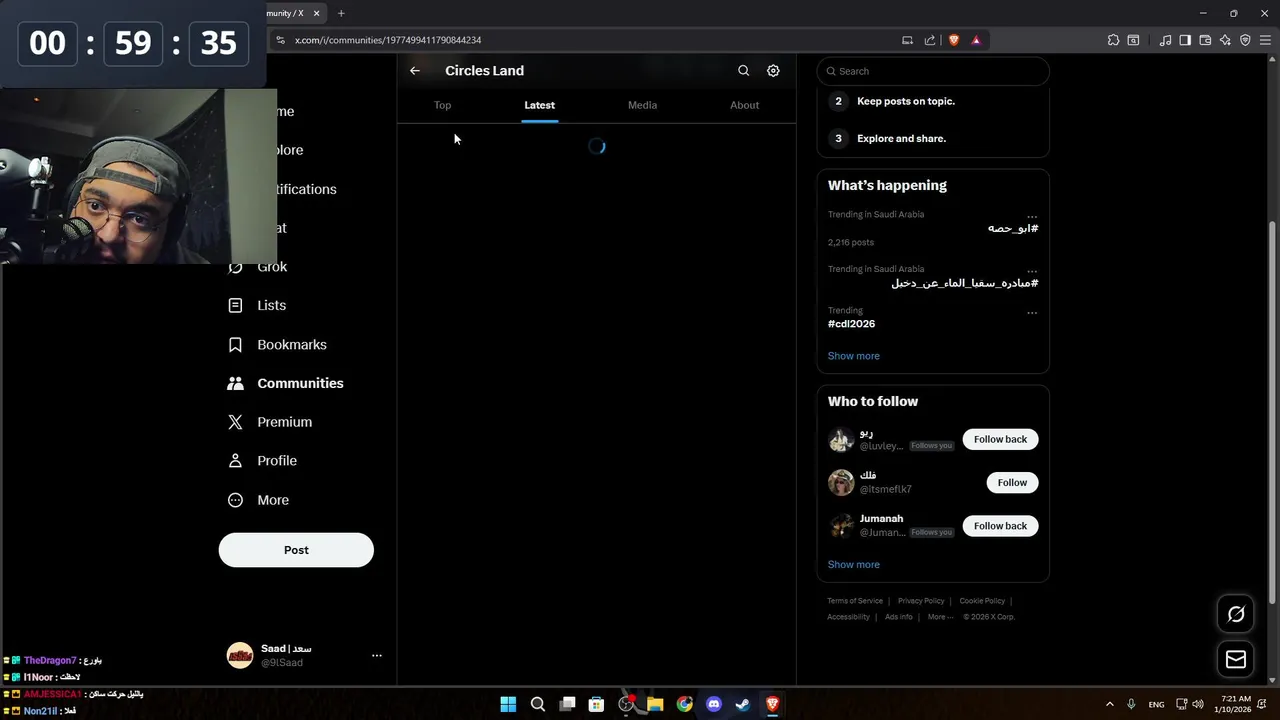Open Lists in the left sidebar

click(257, 306)
